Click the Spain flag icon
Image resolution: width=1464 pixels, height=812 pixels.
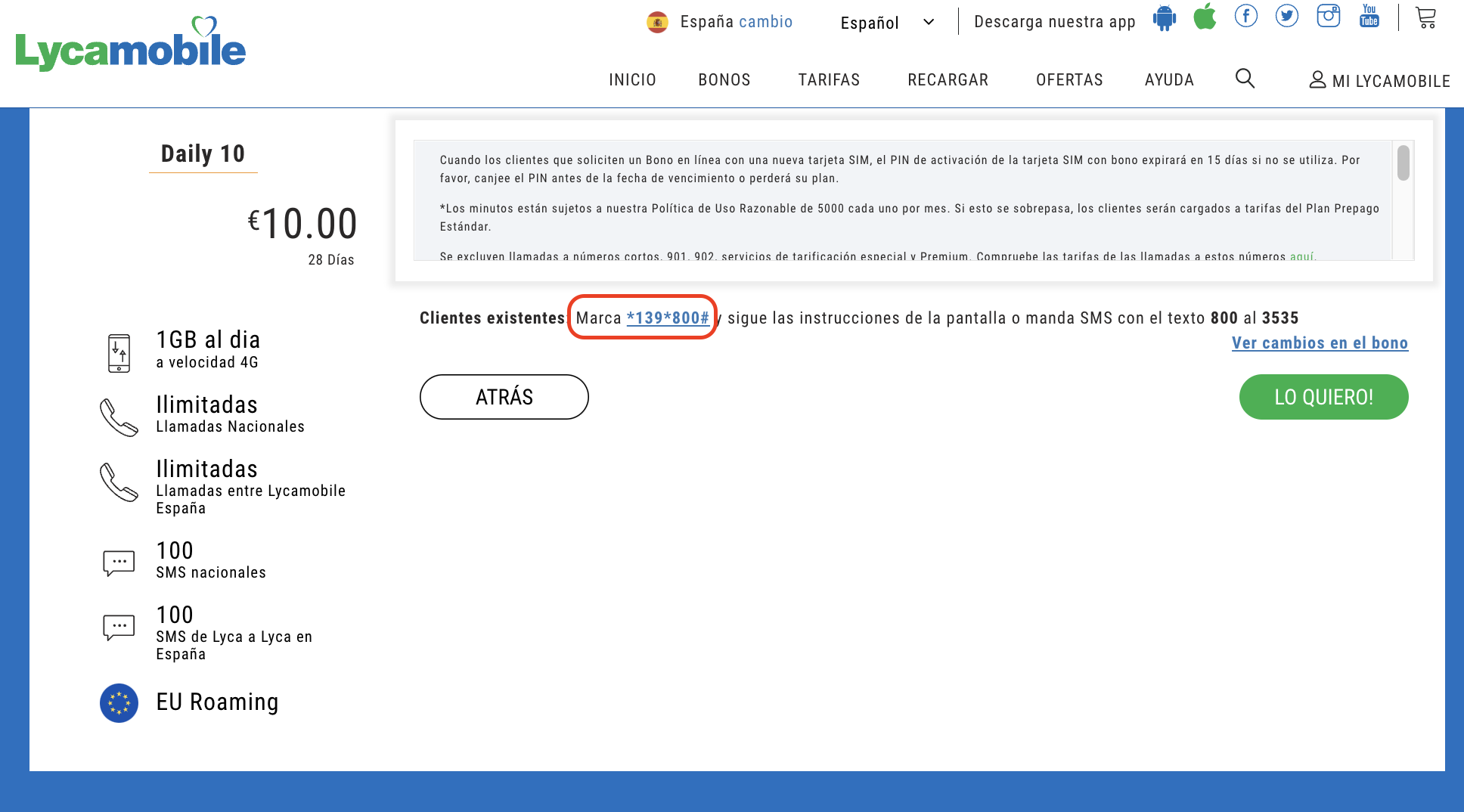click(x=657, y=22)
